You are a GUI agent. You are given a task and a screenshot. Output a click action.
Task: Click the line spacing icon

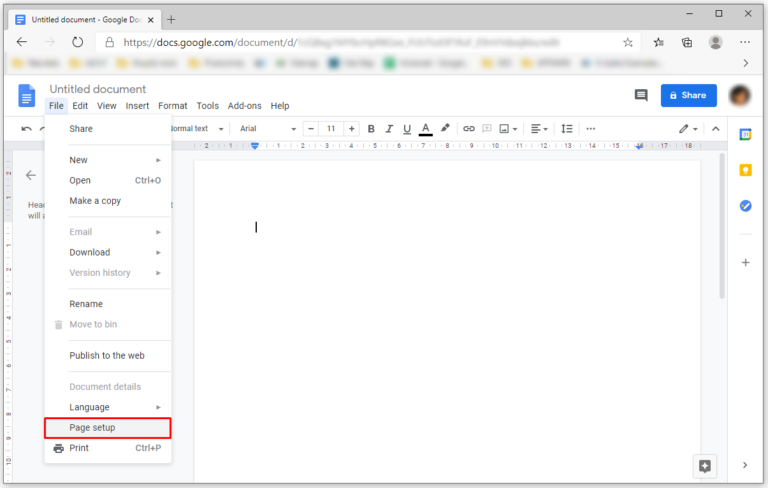pos(567,129)
